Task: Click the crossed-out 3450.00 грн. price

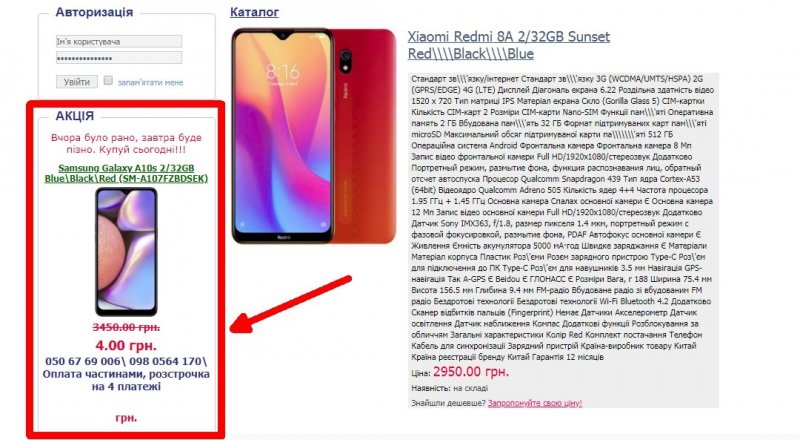Action: pos(126,327)
